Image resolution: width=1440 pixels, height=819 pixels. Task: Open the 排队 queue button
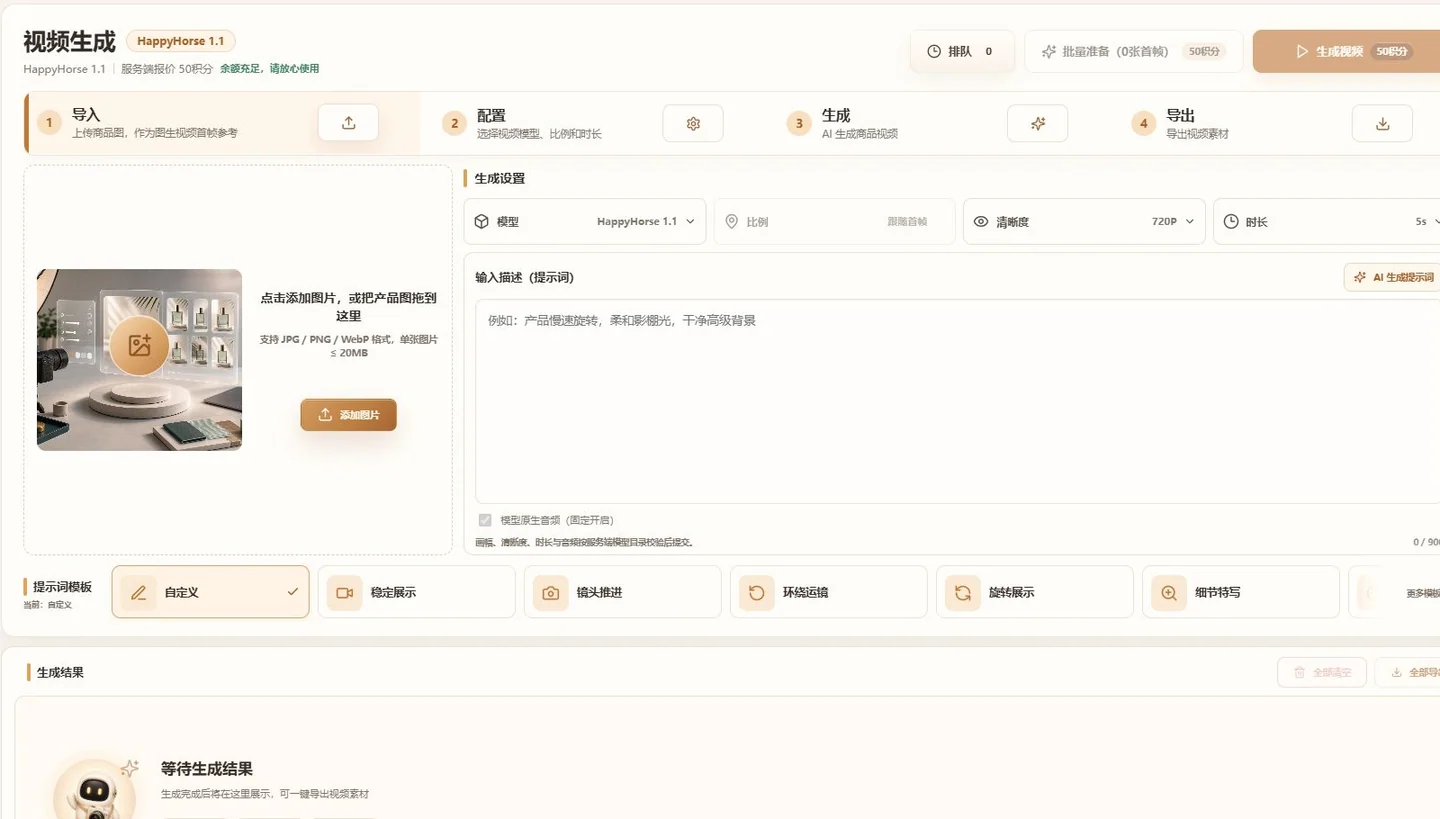(x=962, y=51)
